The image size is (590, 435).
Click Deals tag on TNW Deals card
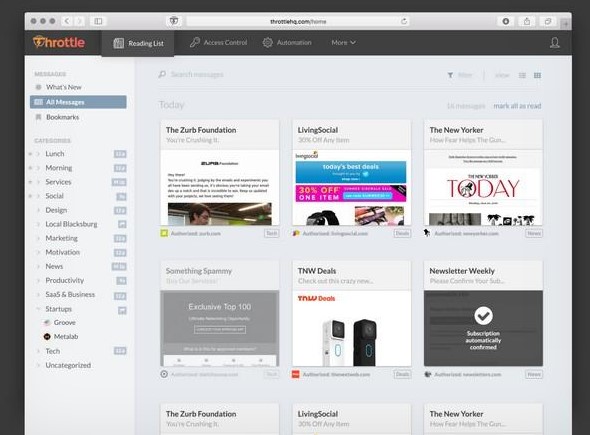coord(402,374)
